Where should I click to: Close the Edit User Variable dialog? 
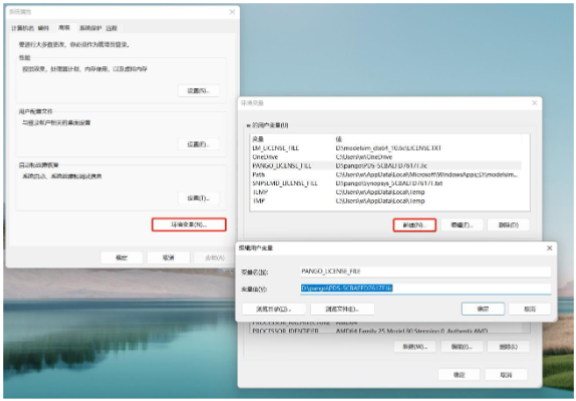pos(550,248)
